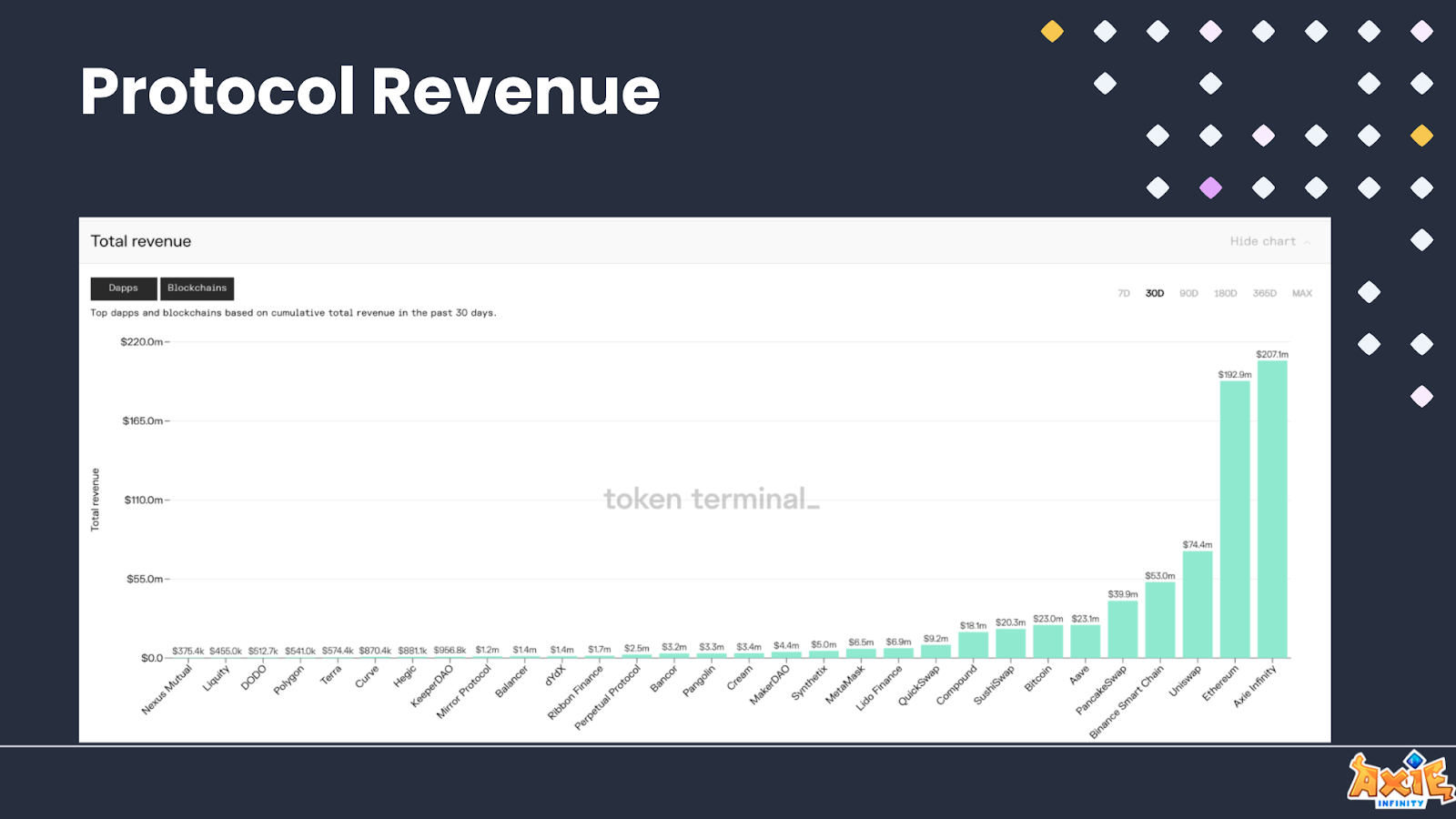This screenshot has width=1456, height=819.
Task: Click the Axie Infinity revenue bar
Action: pyautogui.click(x=1272, y=510)
